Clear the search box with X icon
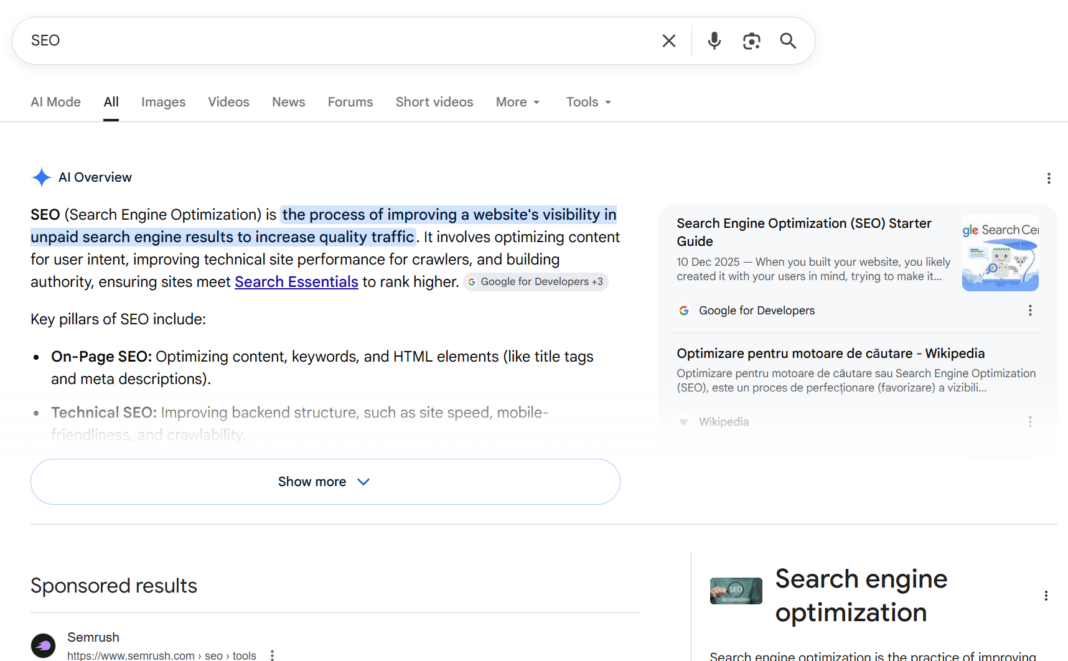The width and height of the screenshot is (1068, 661). (669, 41)
